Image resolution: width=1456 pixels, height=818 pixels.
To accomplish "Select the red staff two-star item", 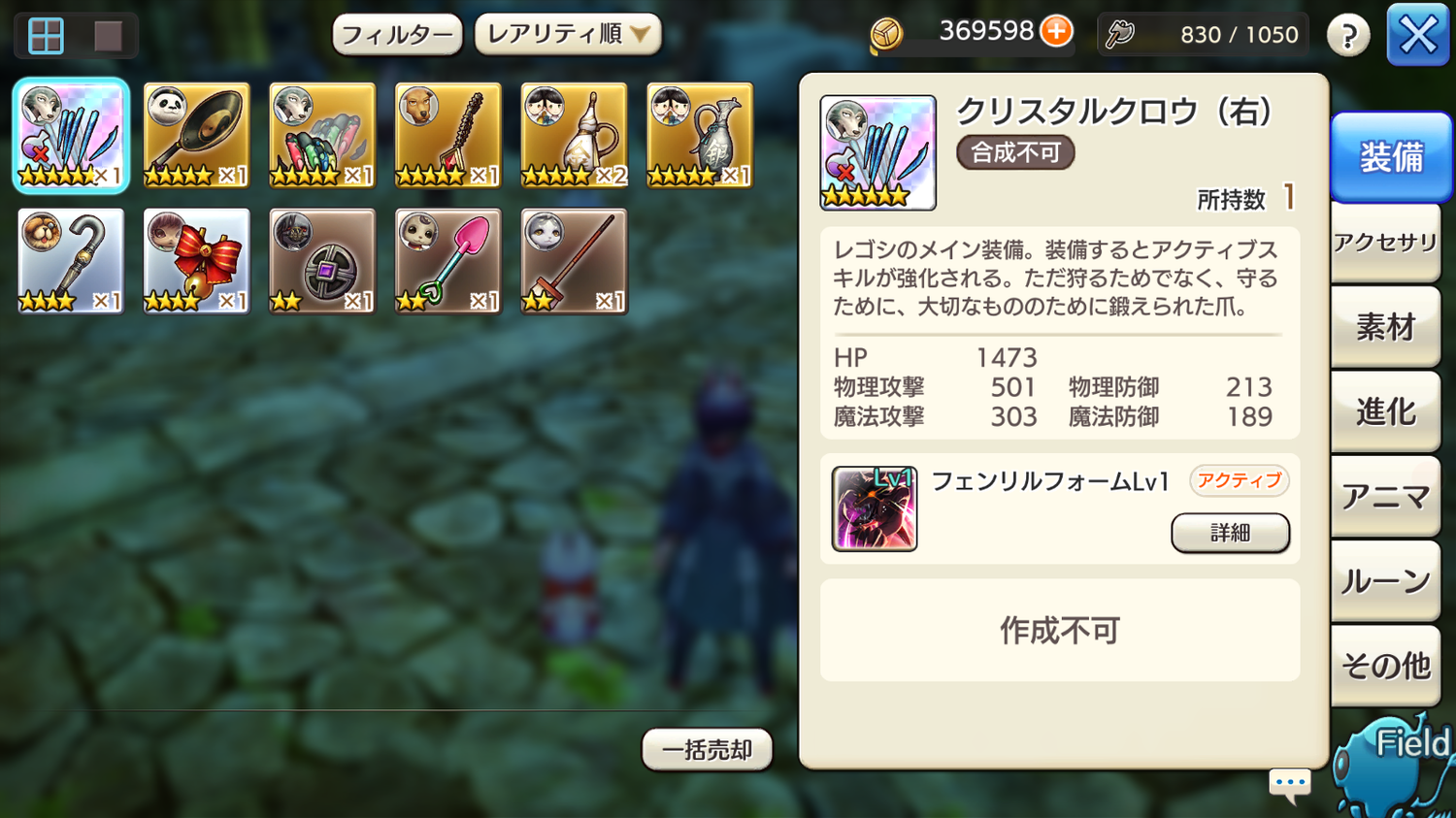I will pyautogui.click(x=575, y=261).
